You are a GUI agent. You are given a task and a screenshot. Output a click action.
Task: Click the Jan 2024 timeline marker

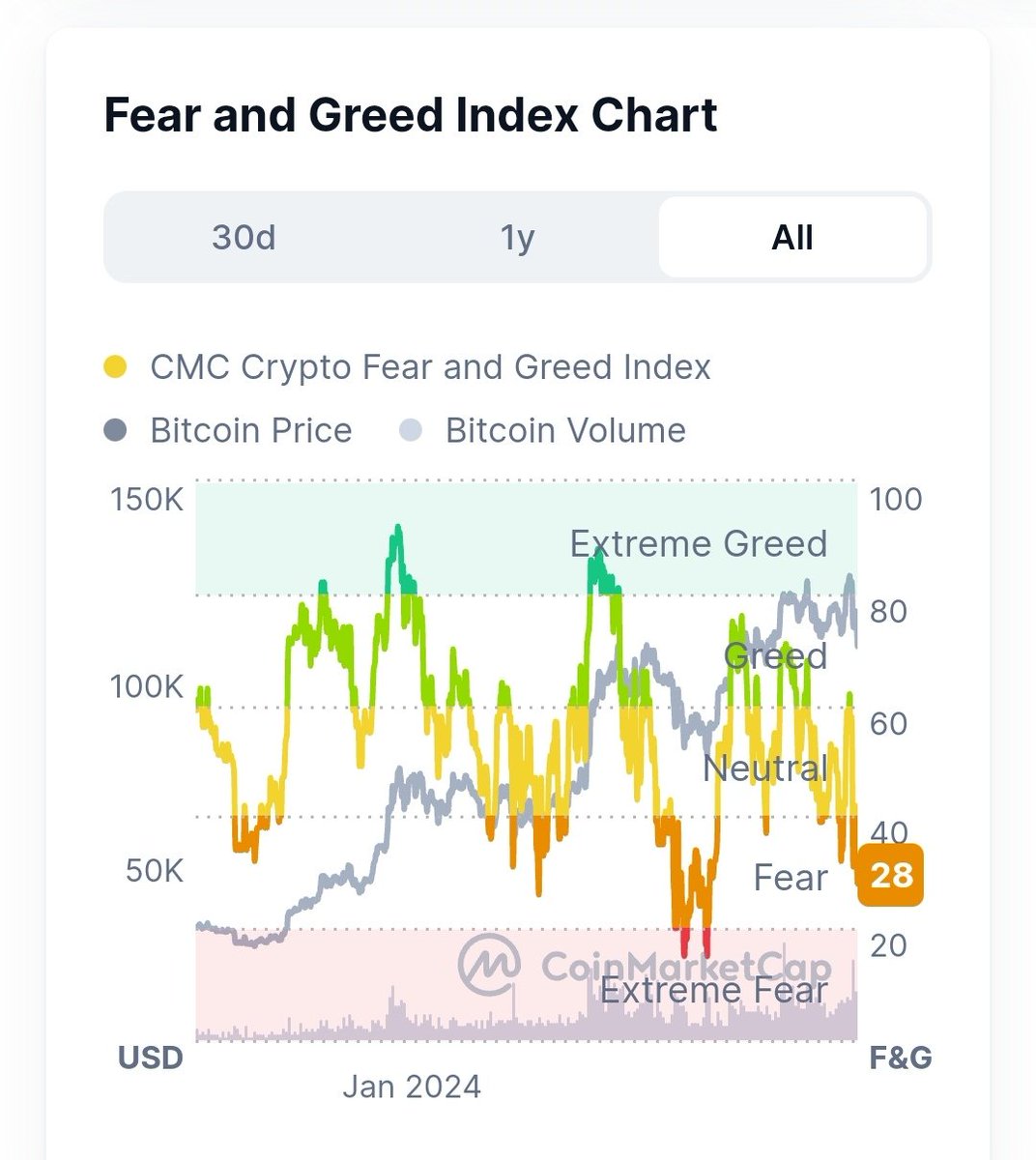pos(412,1087)
